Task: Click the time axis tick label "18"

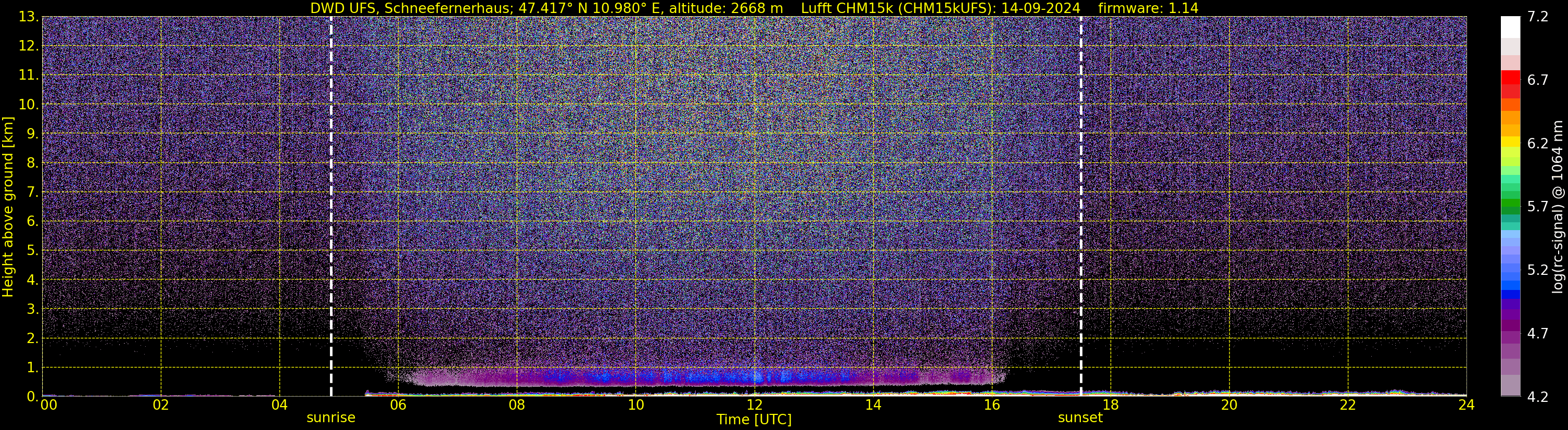Action: pos(1110,405)
